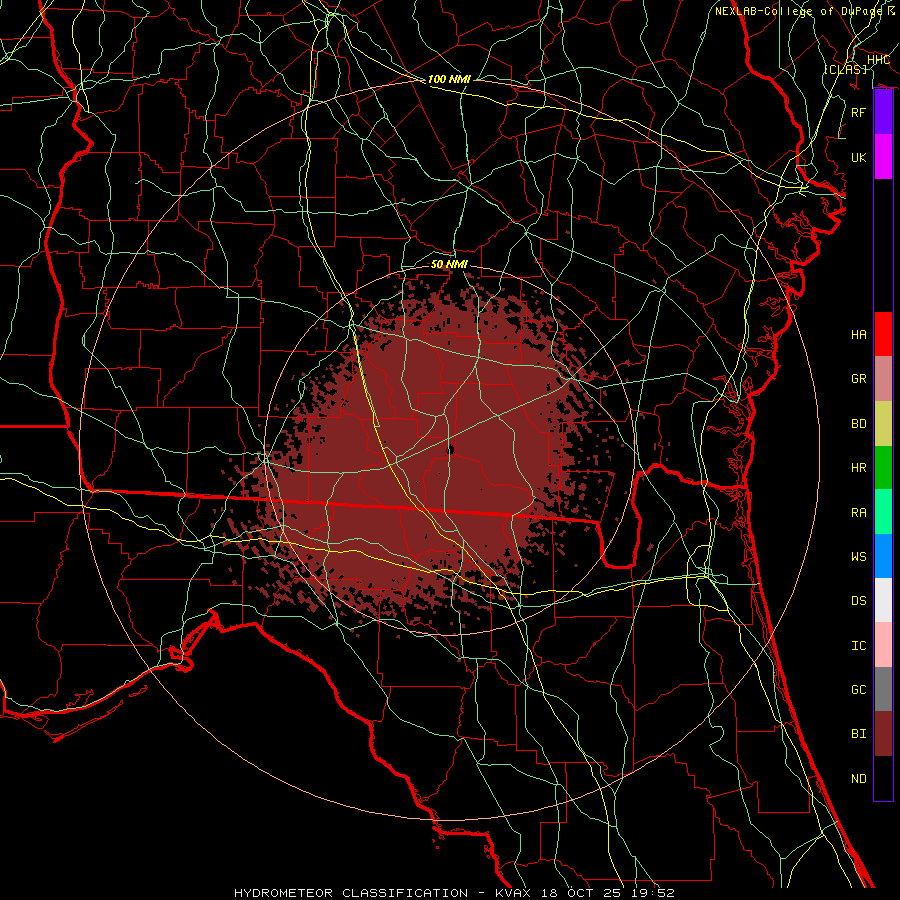Click the HHC product label
This screenshot has height=900, width=900.
pyautogui.click(x=878, y=60)
